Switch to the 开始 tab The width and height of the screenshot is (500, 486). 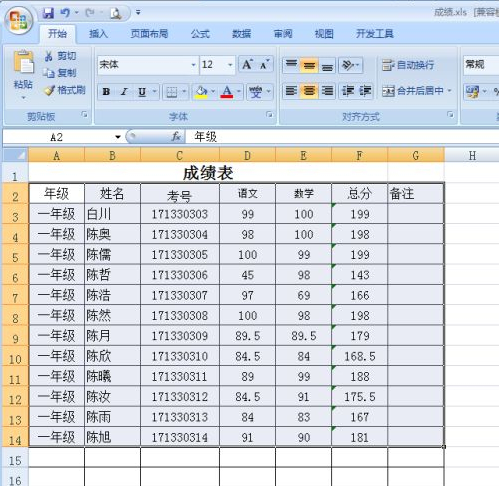pos(57,34)
